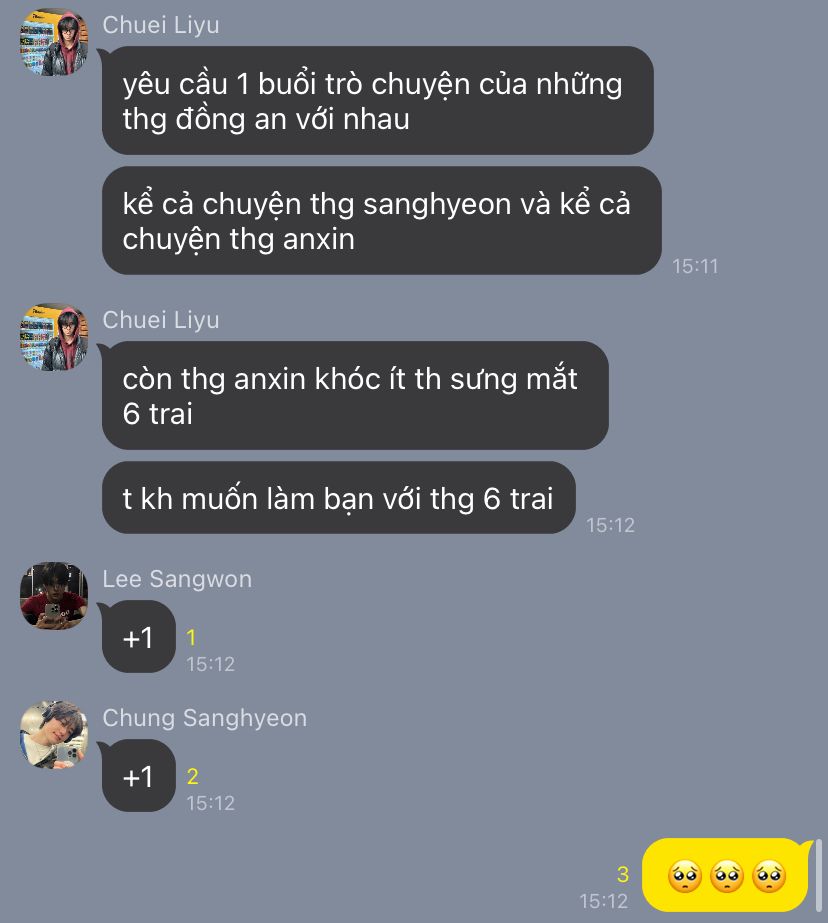
Task: Select message starting 'yêu cầu 1 buổi'
Action: [x=378, y=101]
